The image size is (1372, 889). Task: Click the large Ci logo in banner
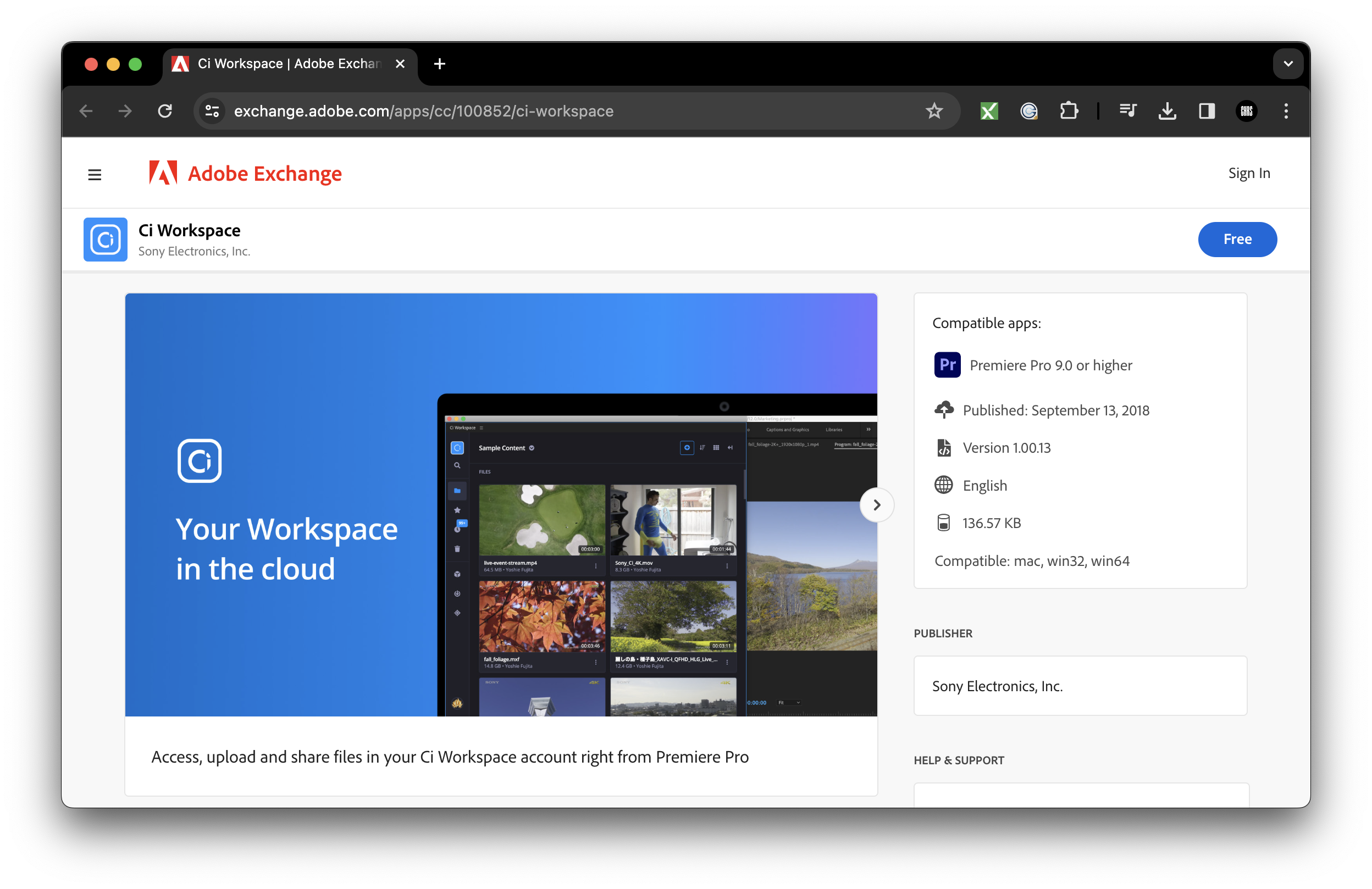coord(200,460)
